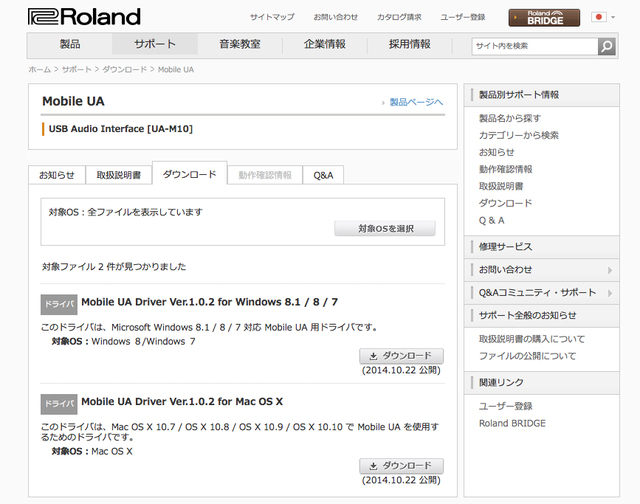This screenshot has height=504, width=640.
Task: Expand the お問い合わせ sidebar section
Action: [x=610, y=269]
